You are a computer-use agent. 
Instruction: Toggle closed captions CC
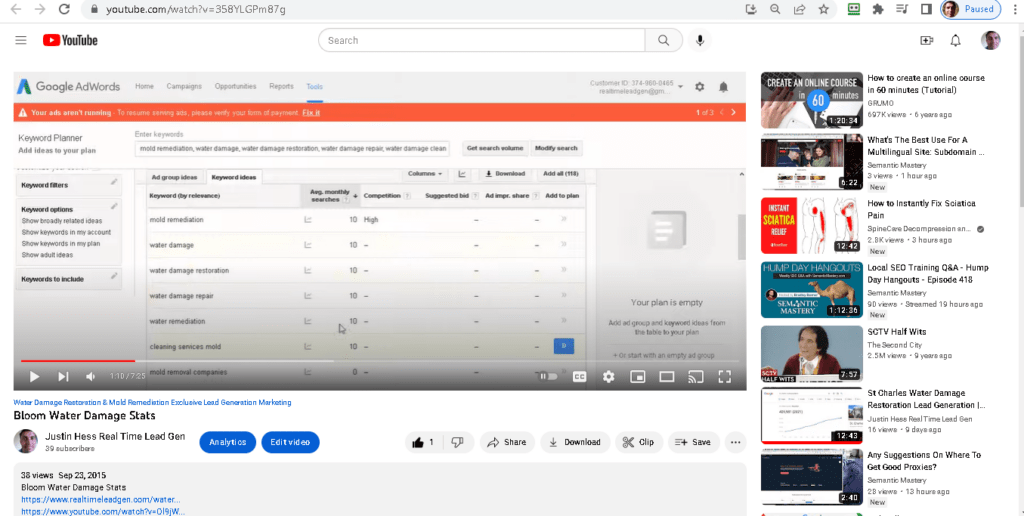click(x=579, y=376)
